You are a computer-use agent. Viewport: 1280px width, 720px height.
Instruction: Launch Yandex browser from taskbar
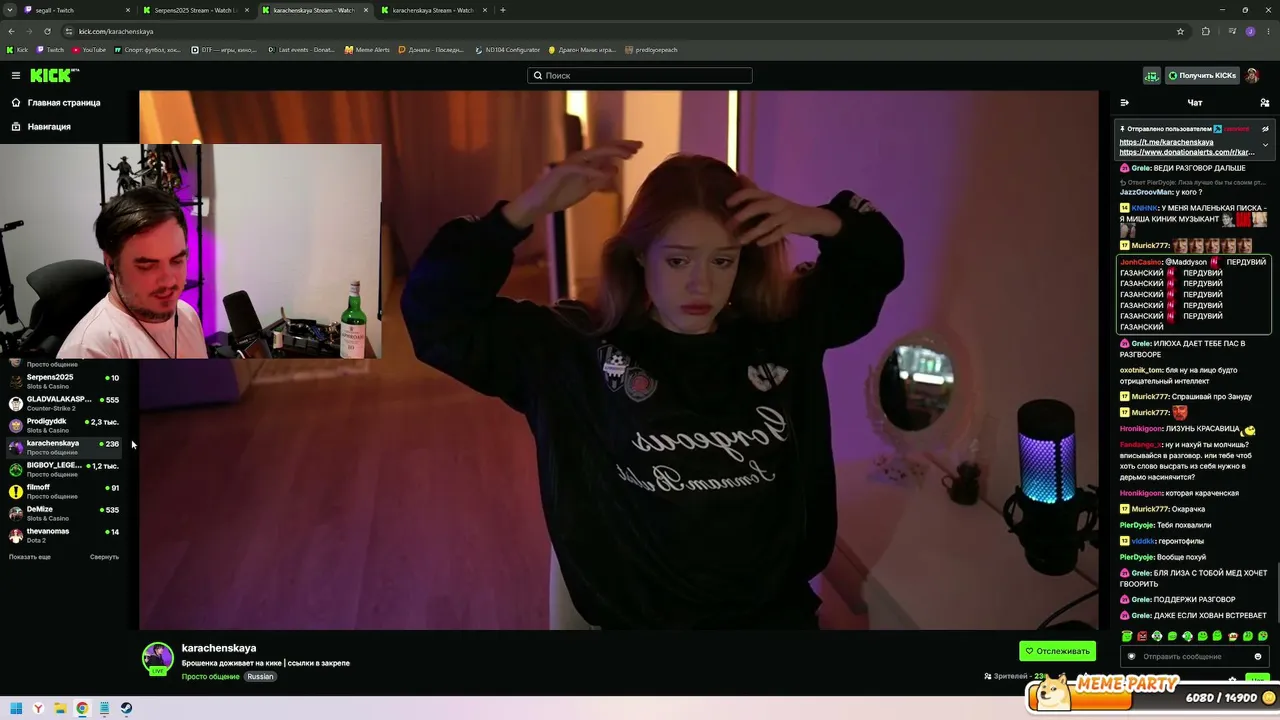tap(38, 708)
